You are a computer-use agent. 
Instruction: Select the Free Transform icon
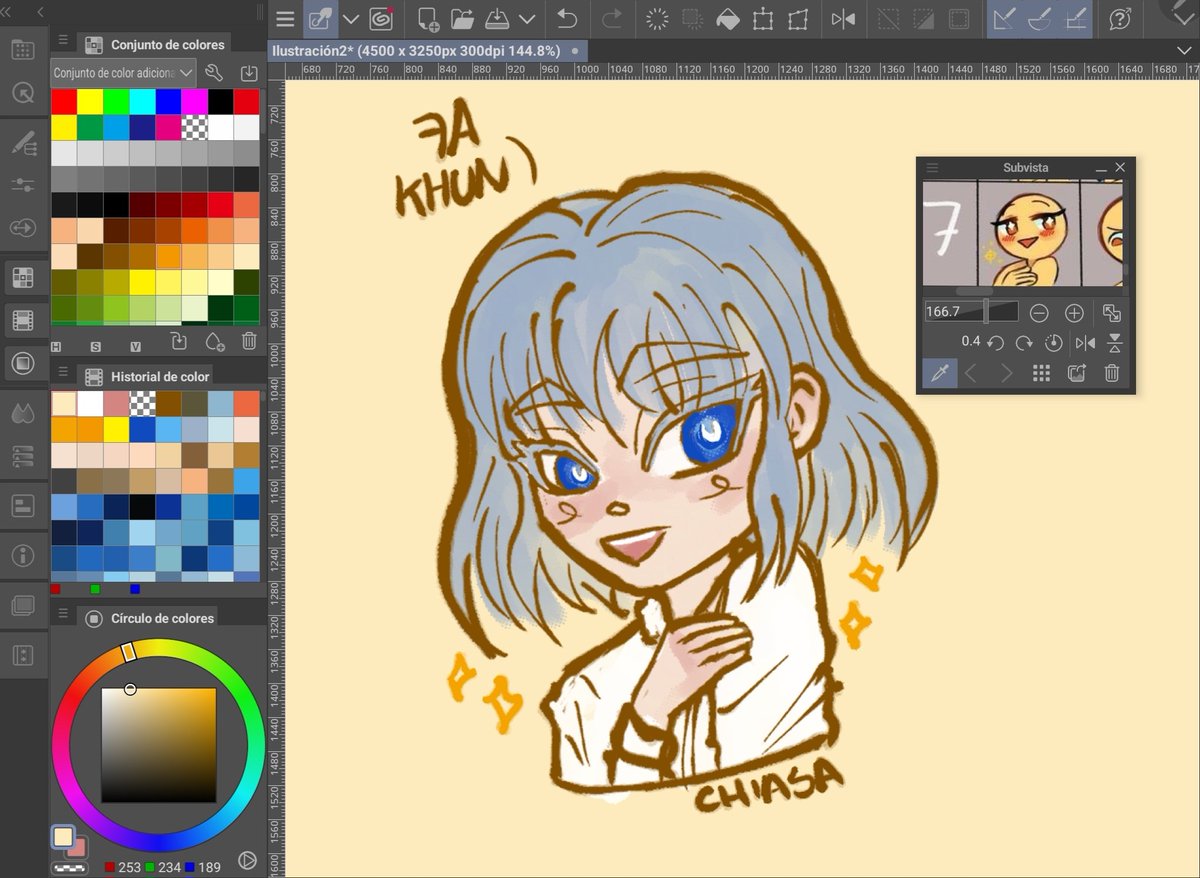click(797, 19)
